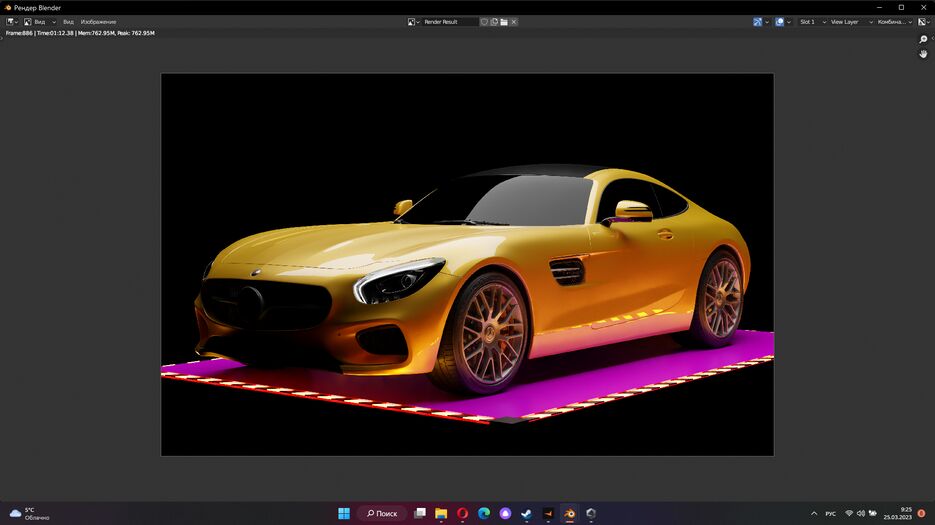Viewport: 935px width, 525px height.
Task: Open the weather widget showing 5°C
Action: (x=29, y=514)
